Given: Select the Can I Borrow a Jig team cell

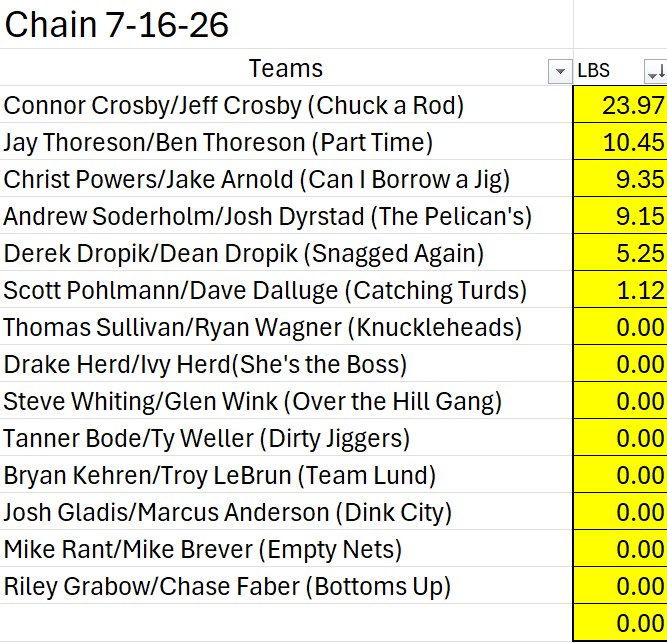Looking at the screenshot, I should point(286,179).
